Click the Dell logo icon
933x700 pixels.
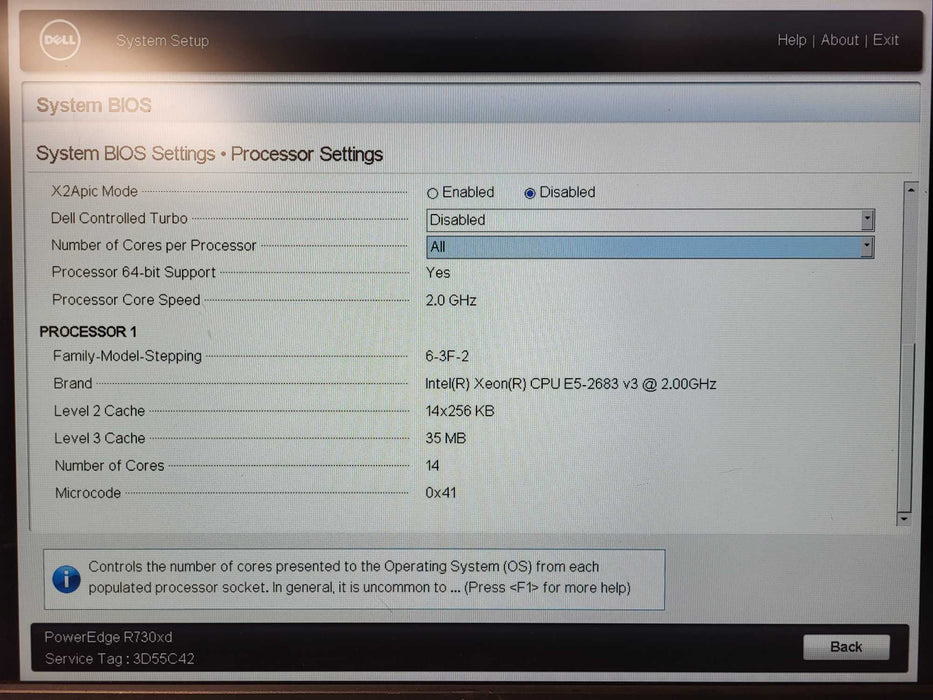pos(60,40)
